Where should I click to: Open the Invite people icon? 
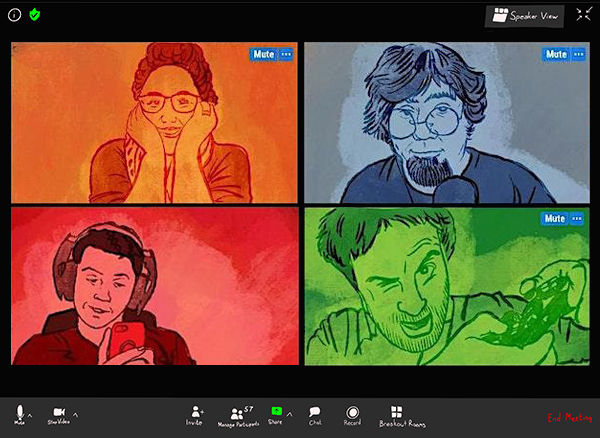195,412
